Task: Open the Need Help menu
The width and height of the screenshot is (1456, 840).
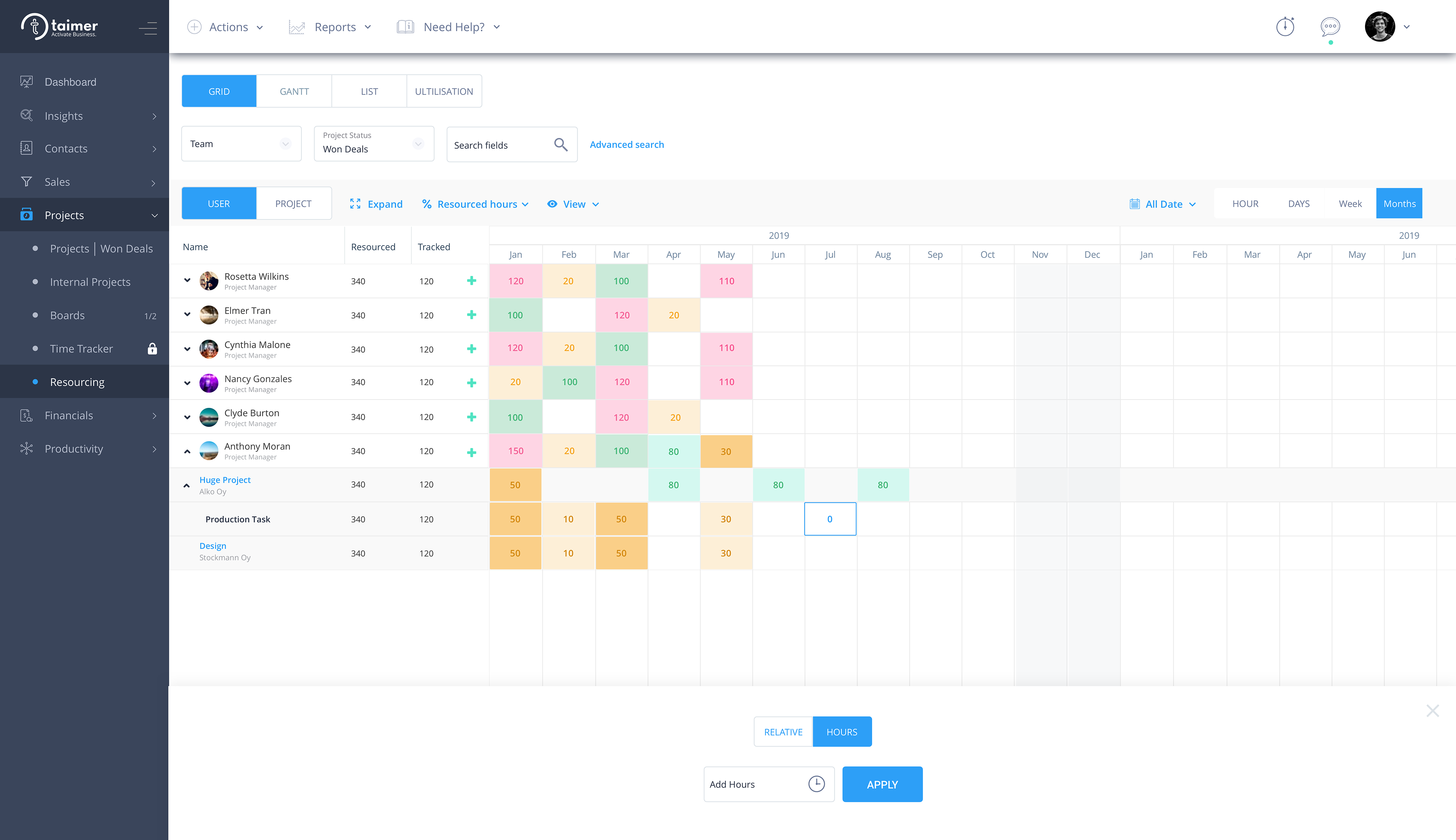Action: click(x=449, y=27)
